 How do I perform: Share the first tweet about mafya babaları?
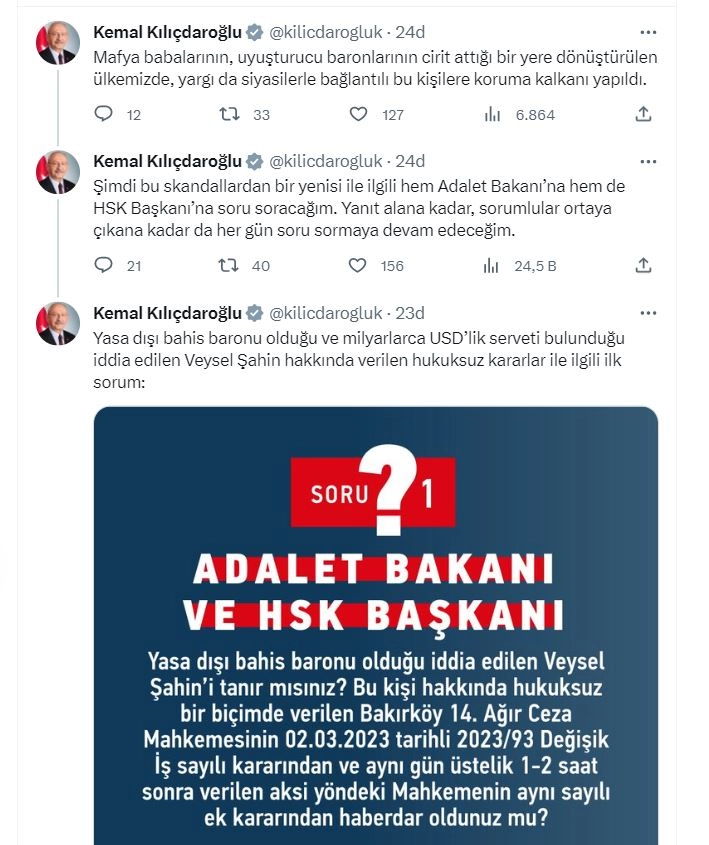tap(643, 114)
